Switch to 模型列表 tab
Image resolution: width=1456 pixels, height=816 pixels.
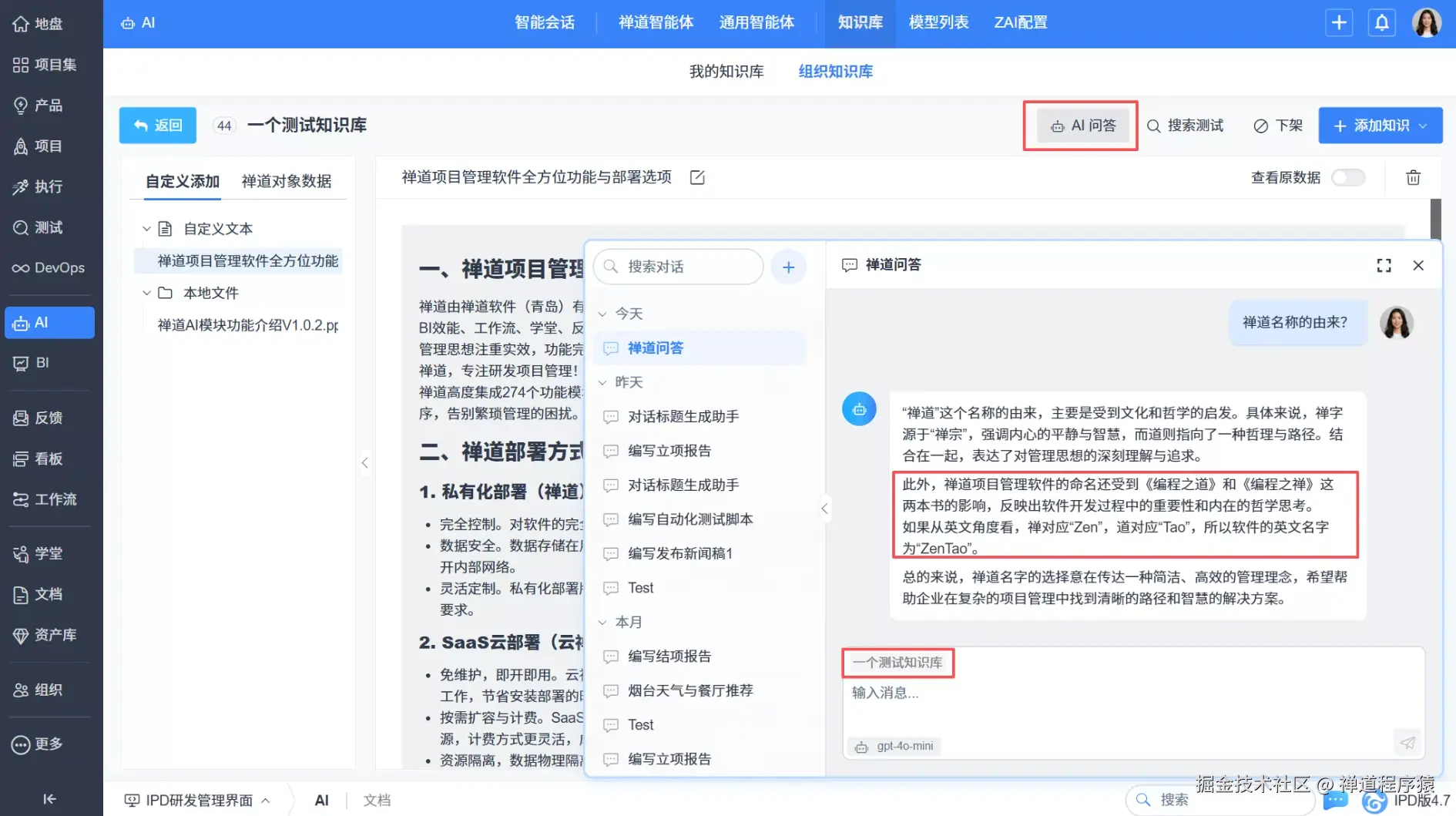click(938, 23)
